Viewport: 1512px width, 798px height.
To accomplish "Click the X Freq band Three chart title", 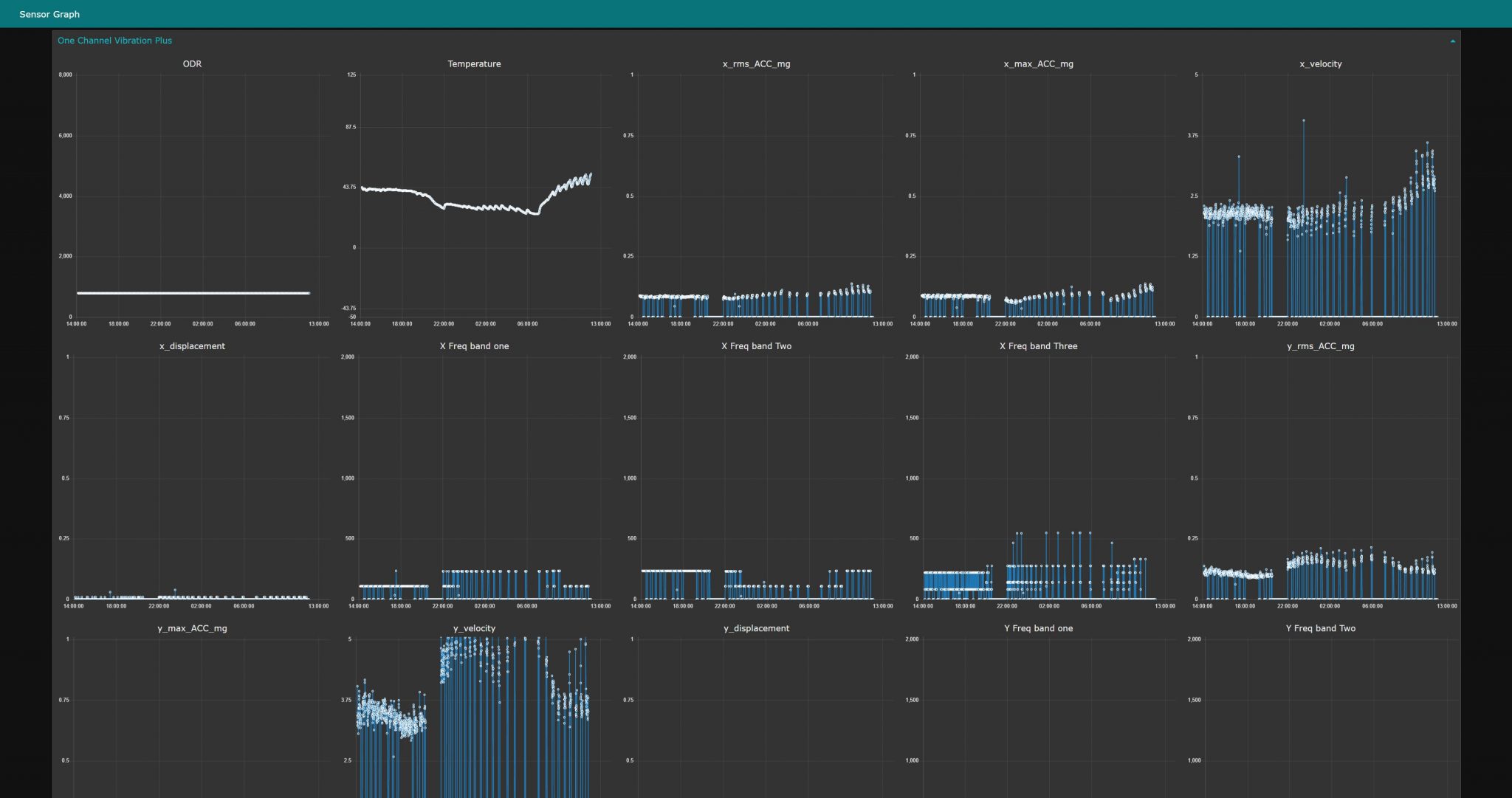I will point(1038,346).
